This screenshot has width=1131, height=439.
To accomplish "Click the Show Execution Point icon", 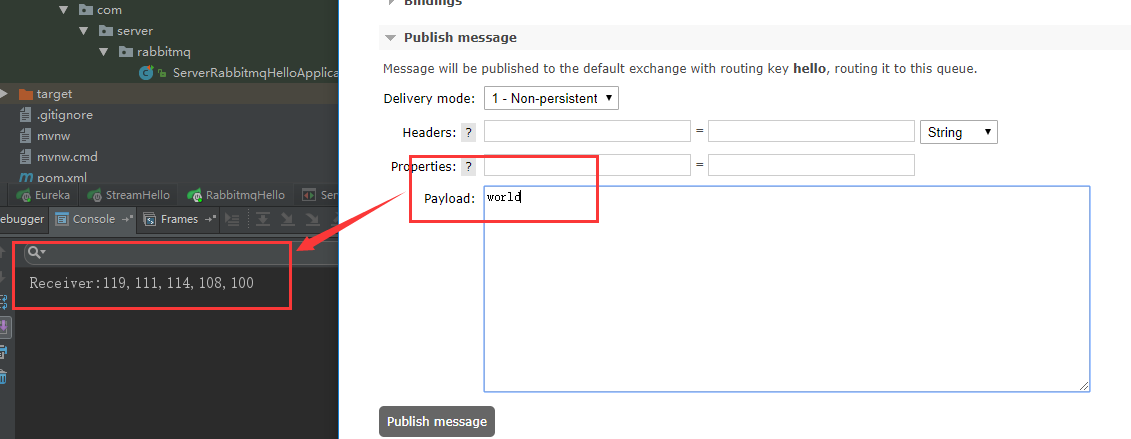I will tap(233, 219).
